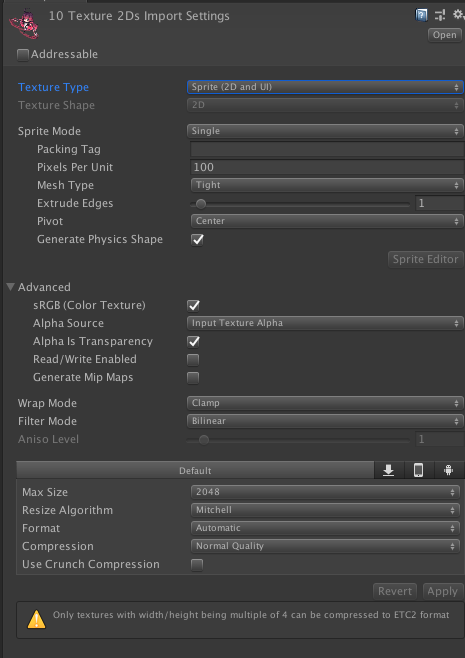
Task: Select the Standalone download-arrow platform tab
Action: pos(389,470)
